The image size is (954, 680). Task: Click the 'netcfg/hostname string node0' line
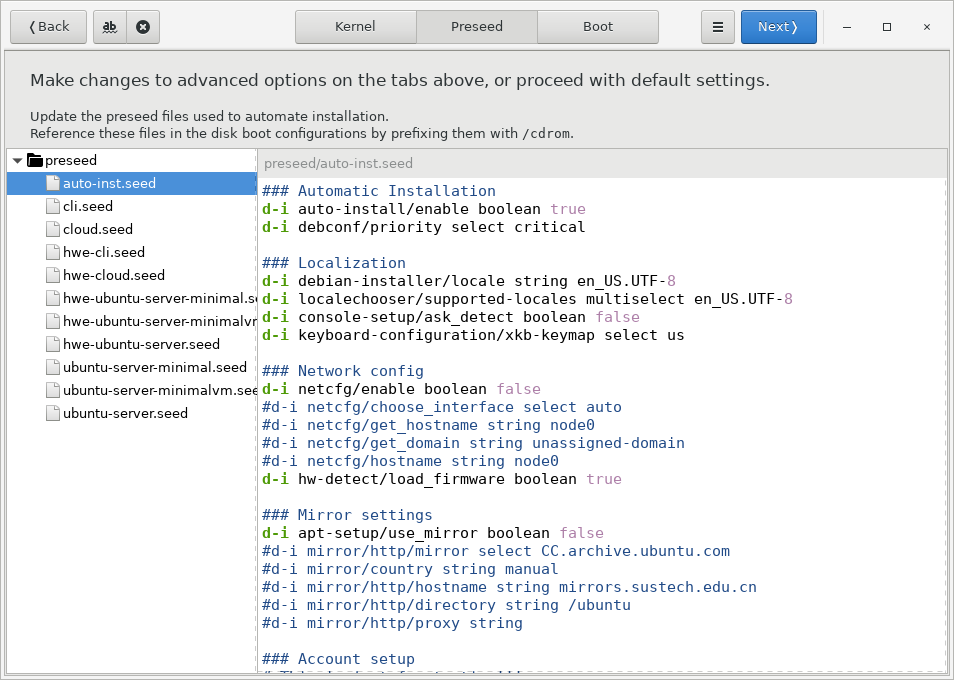point(410,461)
